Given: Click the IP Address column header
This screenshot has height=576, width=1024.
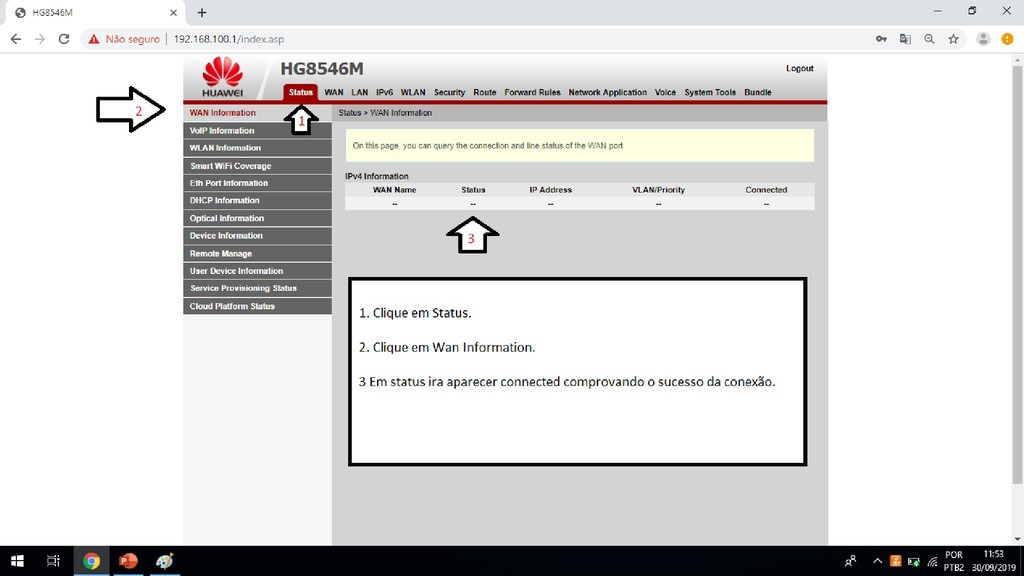Looking at the screenshot, I should click(551, 190).
